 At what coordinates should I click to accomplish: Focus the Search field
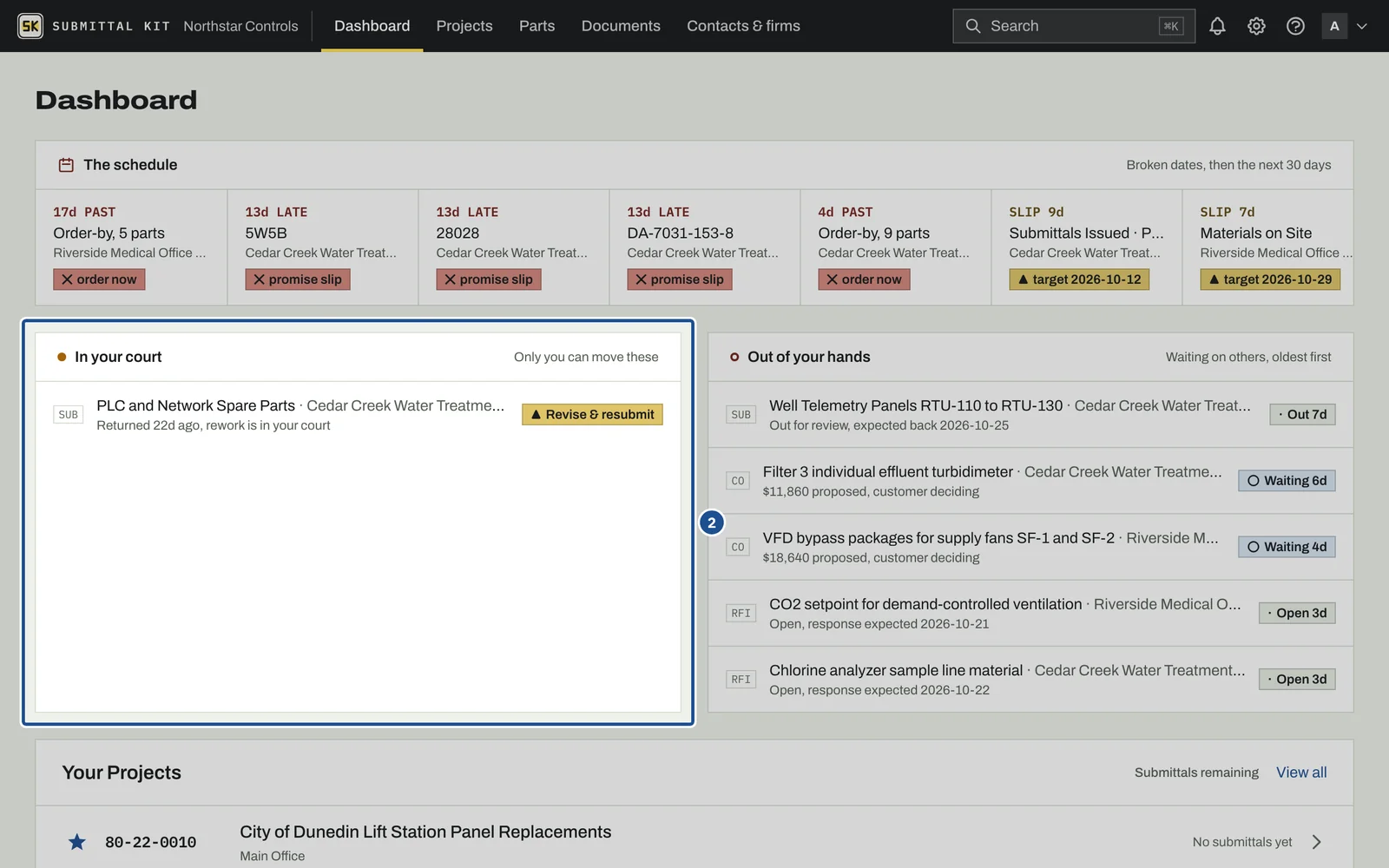[x=1074, y=26]
